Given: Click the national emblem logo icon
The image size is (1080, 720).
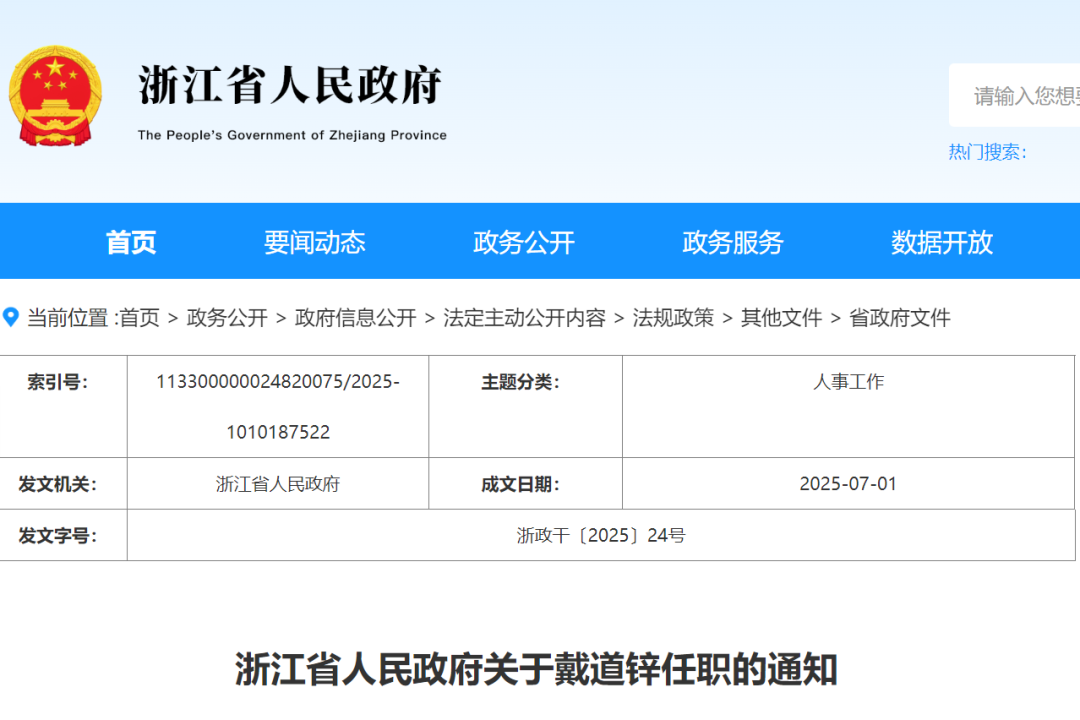Looking at the screenshot, I should (x=56, y=95).
